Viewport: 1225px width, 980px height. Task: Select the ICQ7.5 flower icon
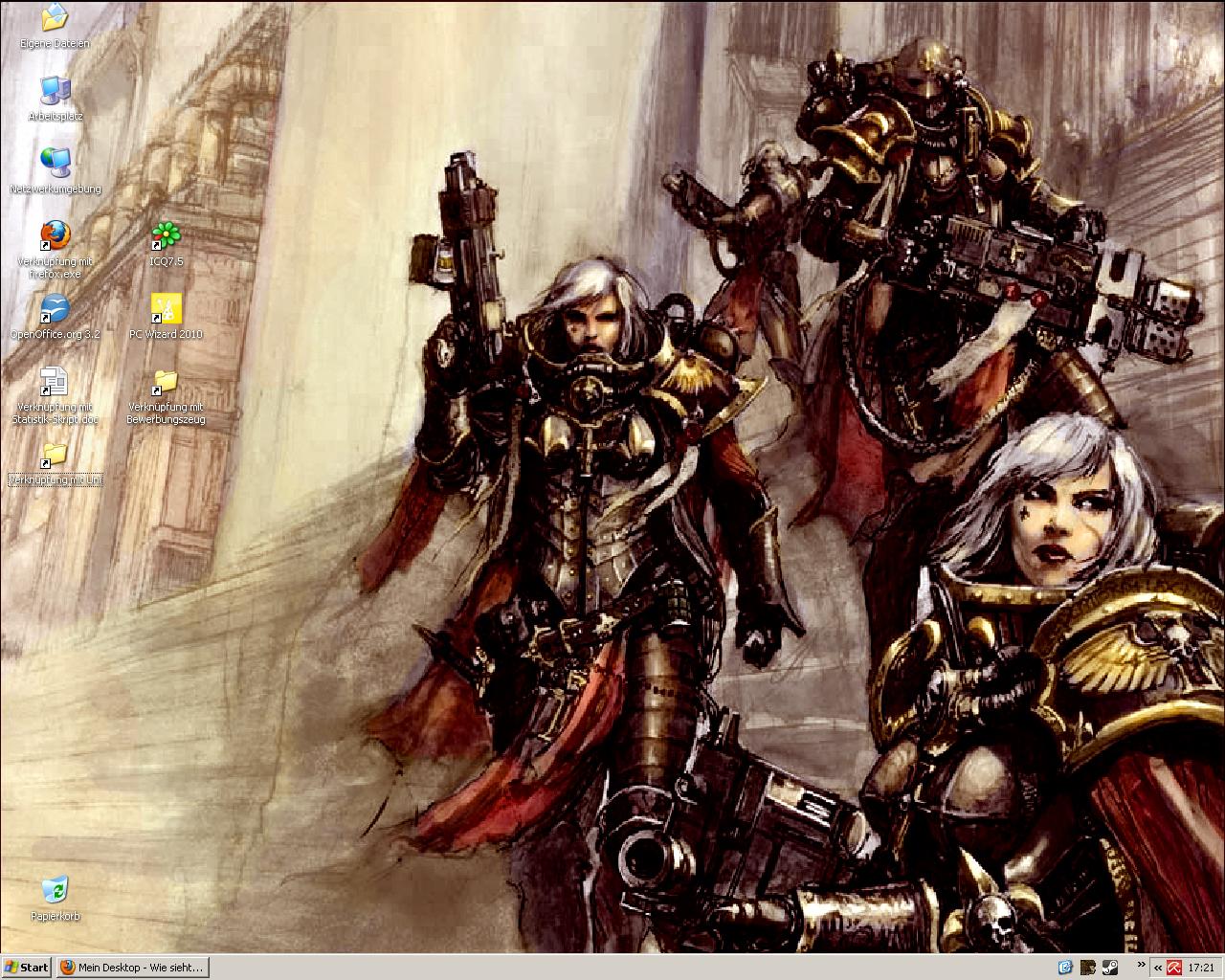pyautogui.click(x=166, y=235)
